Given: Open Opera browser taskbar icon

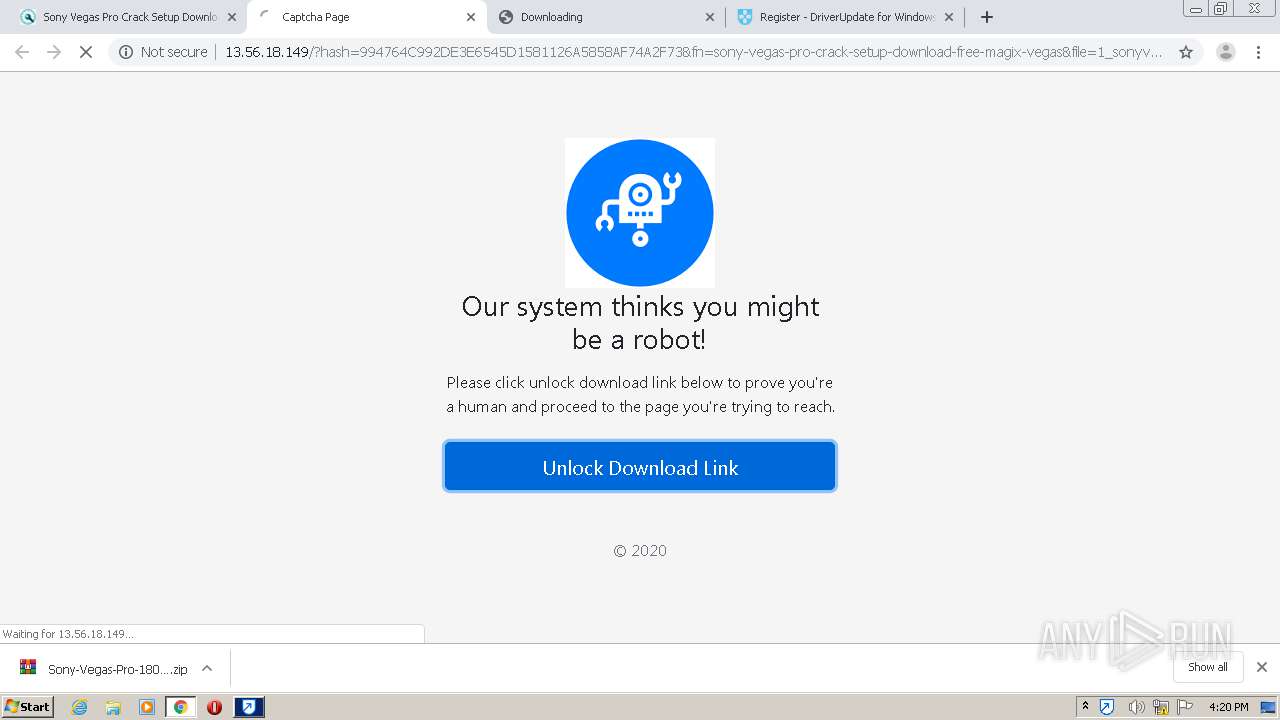Looking at the screenshot, I should point(214,707).
